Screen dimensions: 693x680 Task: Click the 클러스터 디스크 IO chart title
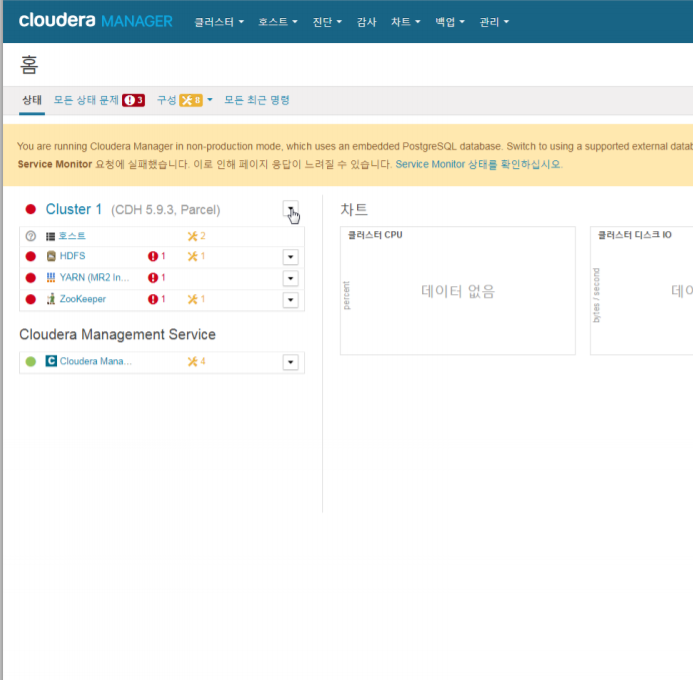click(x=635, y=235)
